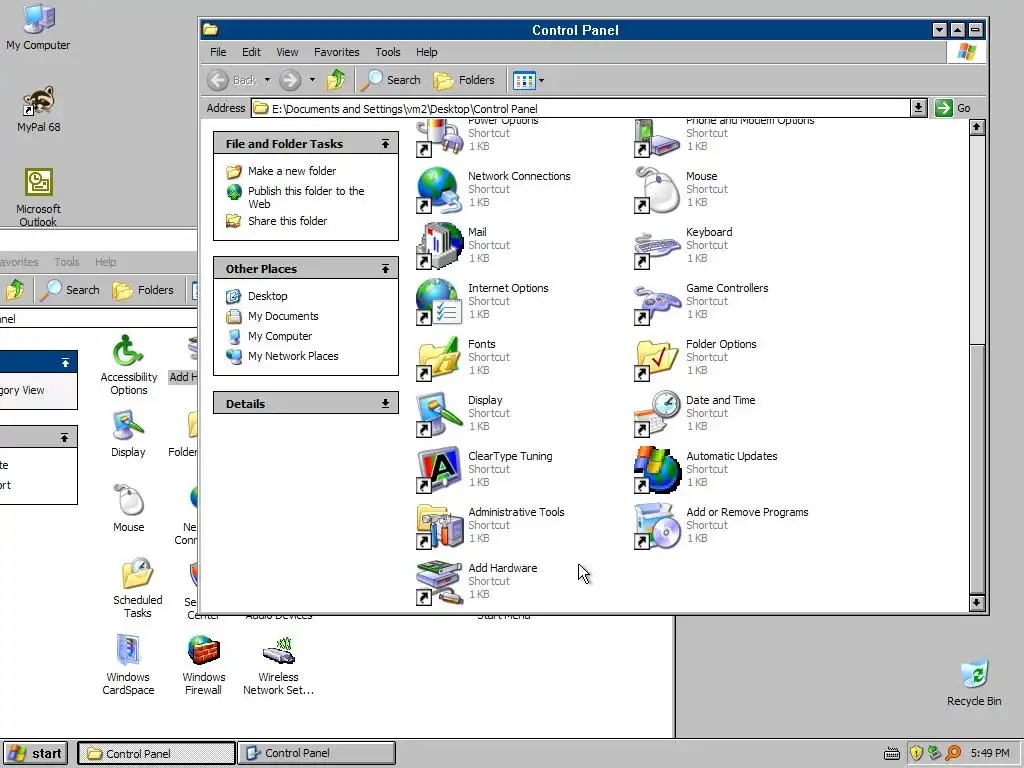Viewport: 1024px width, 768px height.
Task: Select Scheduled Tasks icon in back window
Action: tap(137, 573)
